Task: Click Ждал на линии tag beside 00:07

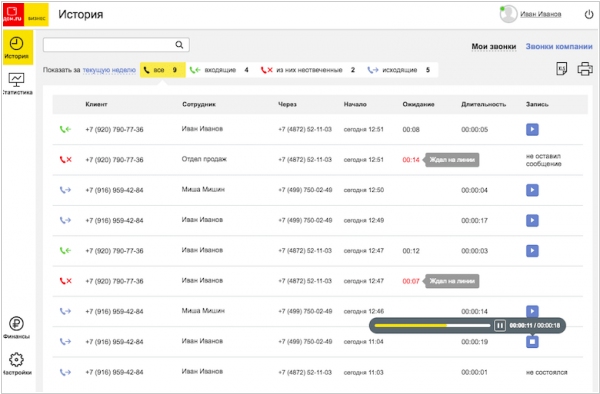Action: (x=452, y=281)
